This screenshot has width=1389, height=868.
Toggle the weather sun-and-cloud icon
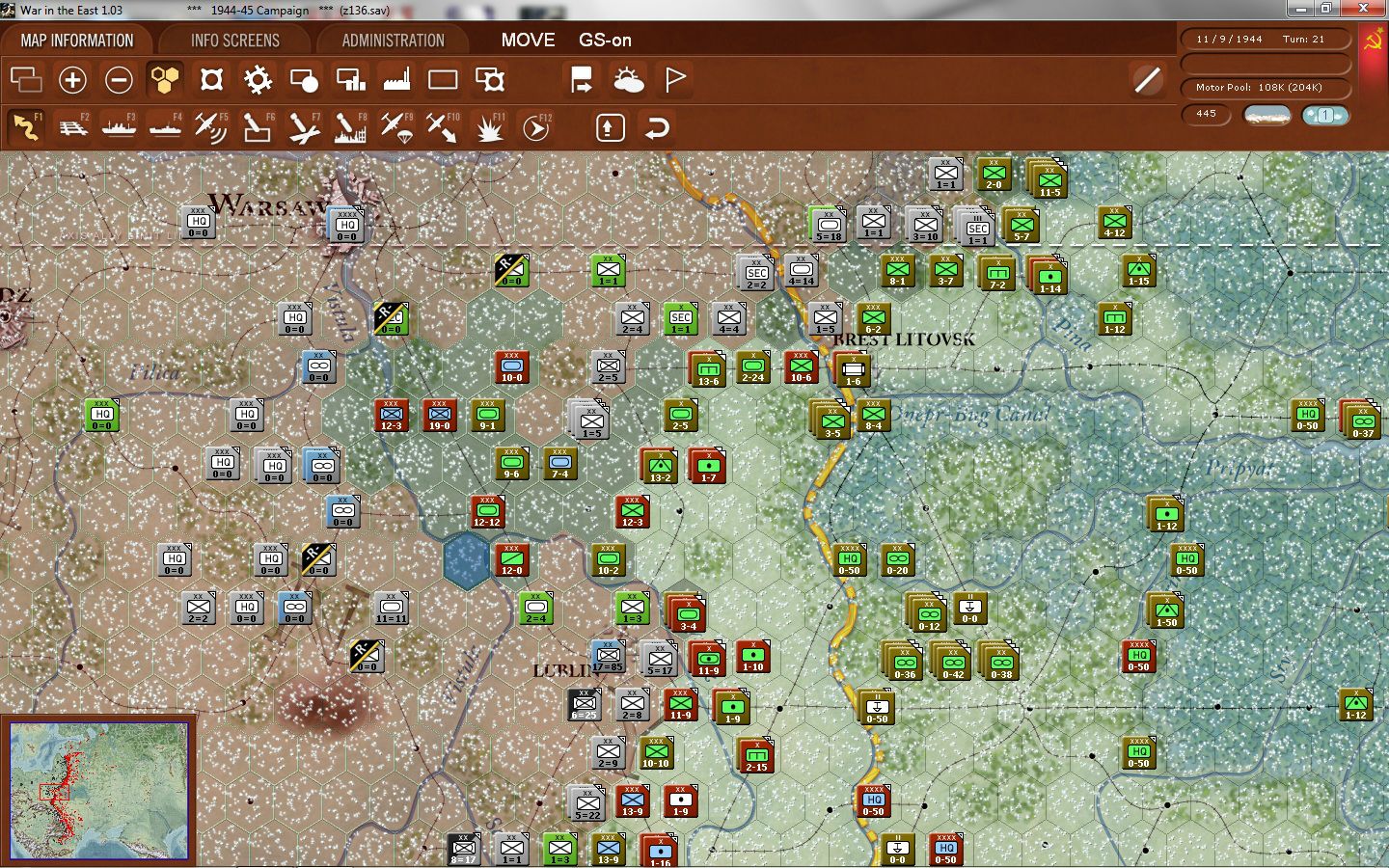pyautogui.click(x=629, y=79)
